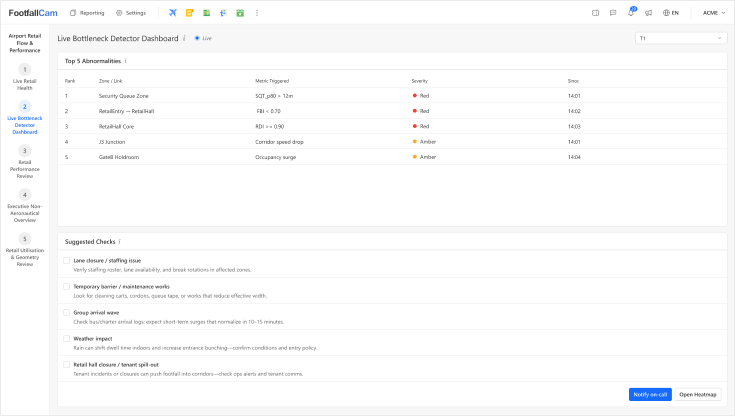Open the green table module icon

tap(206, 13)
